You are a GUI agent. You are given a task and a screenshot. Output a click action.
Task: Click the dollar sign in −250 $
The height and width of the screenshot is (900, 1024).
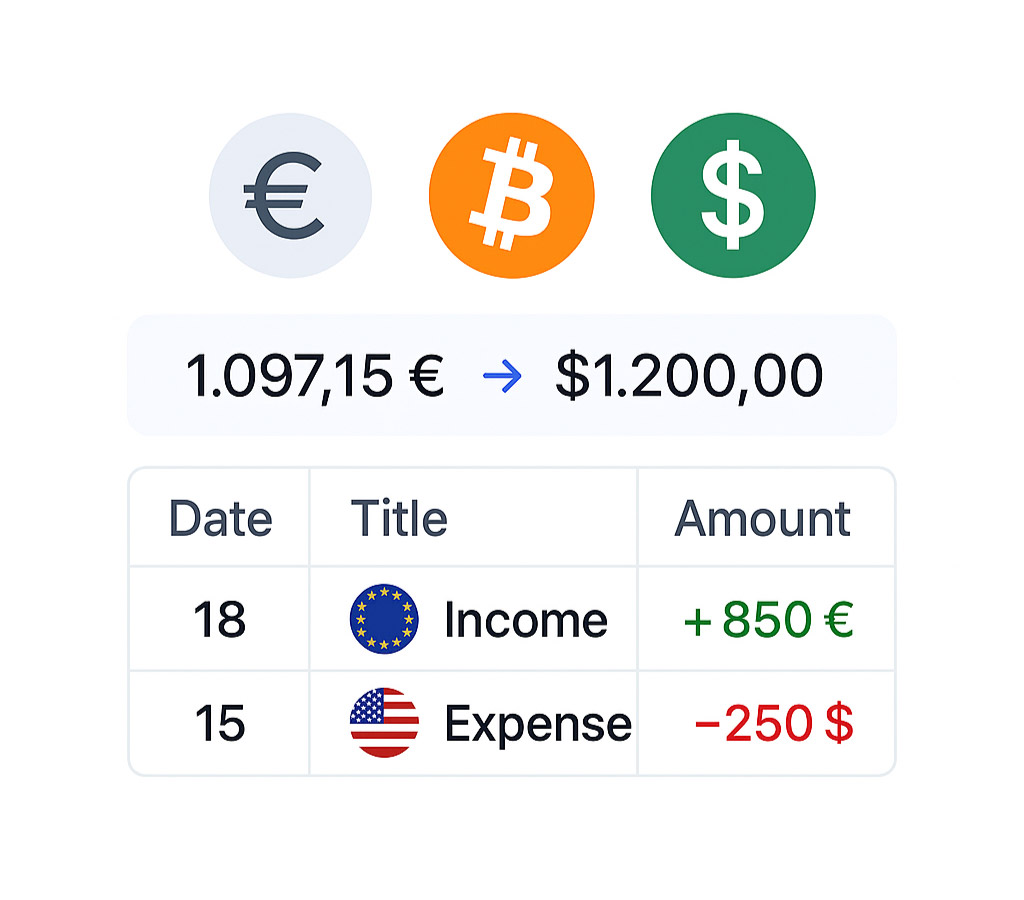point(840,724)
